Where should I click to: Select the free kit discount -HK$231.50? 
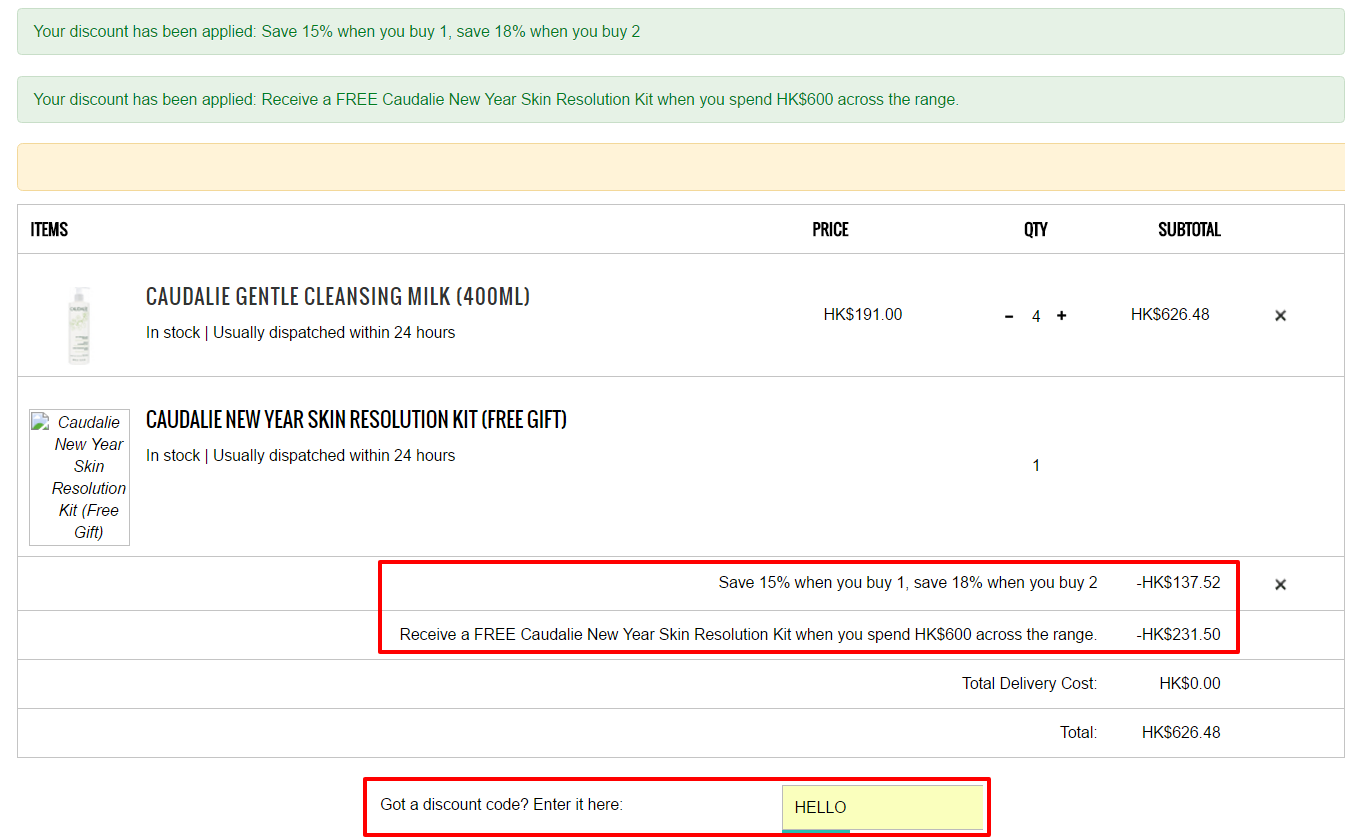(1179, 635)
